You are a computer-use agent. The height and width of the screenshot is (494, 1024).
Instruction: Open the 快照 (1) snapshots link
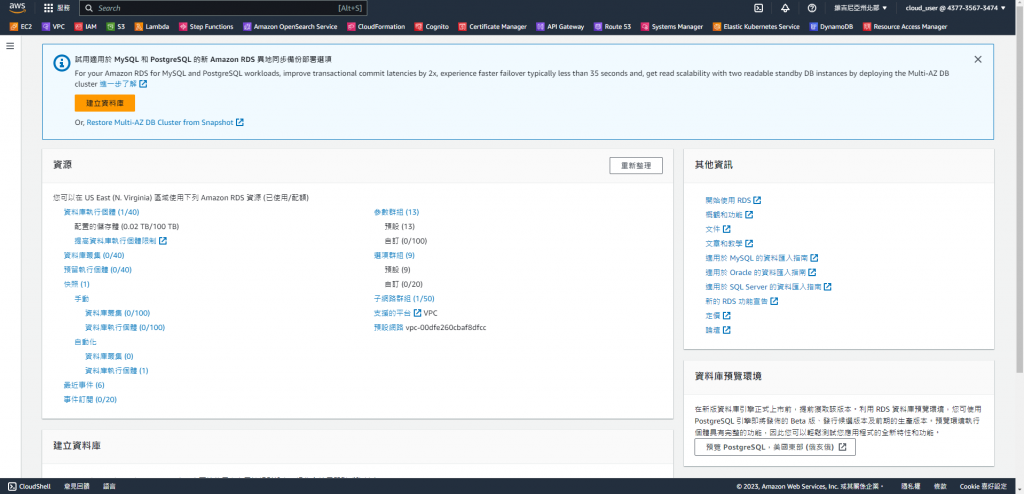pos(76,284)
